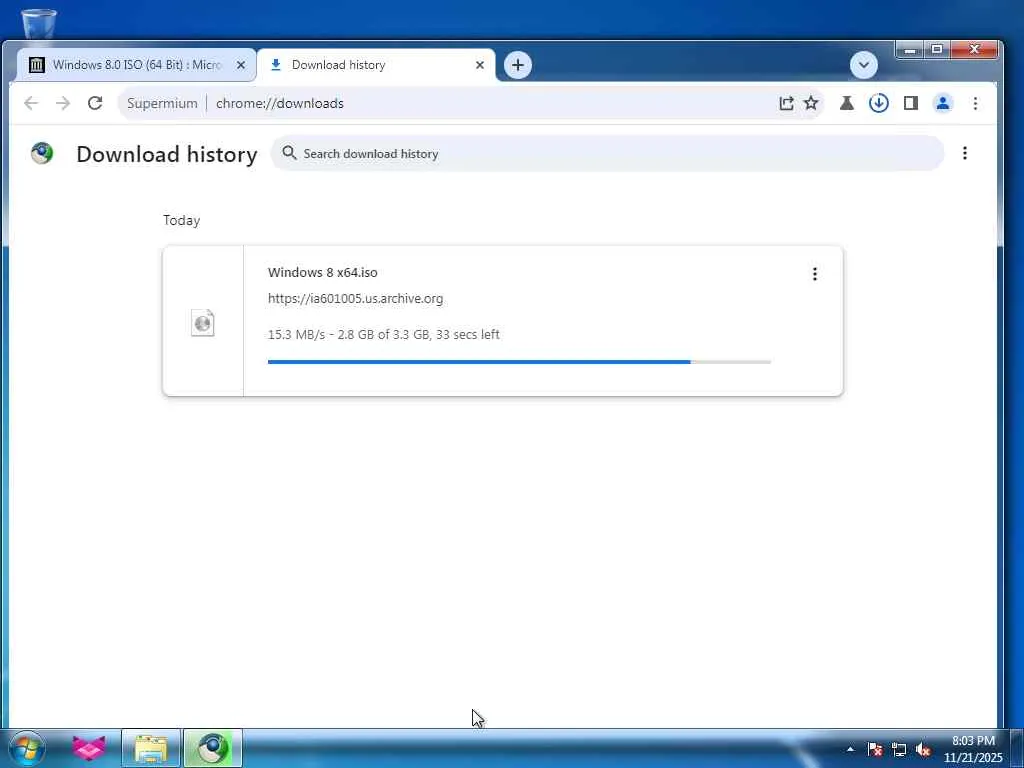1024x768 pixels.
Task: Open the Action Center flag icon
Action: [875, 749]
